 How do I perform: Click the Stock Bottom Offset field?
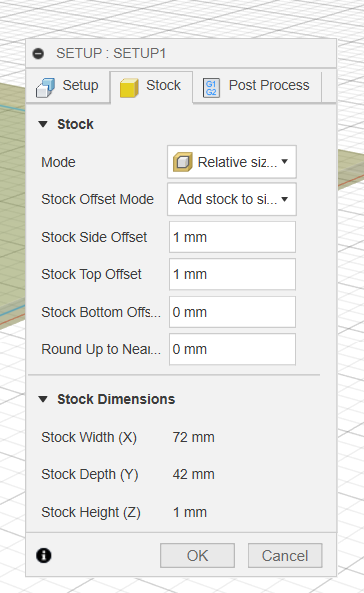(x=232, y=312)
